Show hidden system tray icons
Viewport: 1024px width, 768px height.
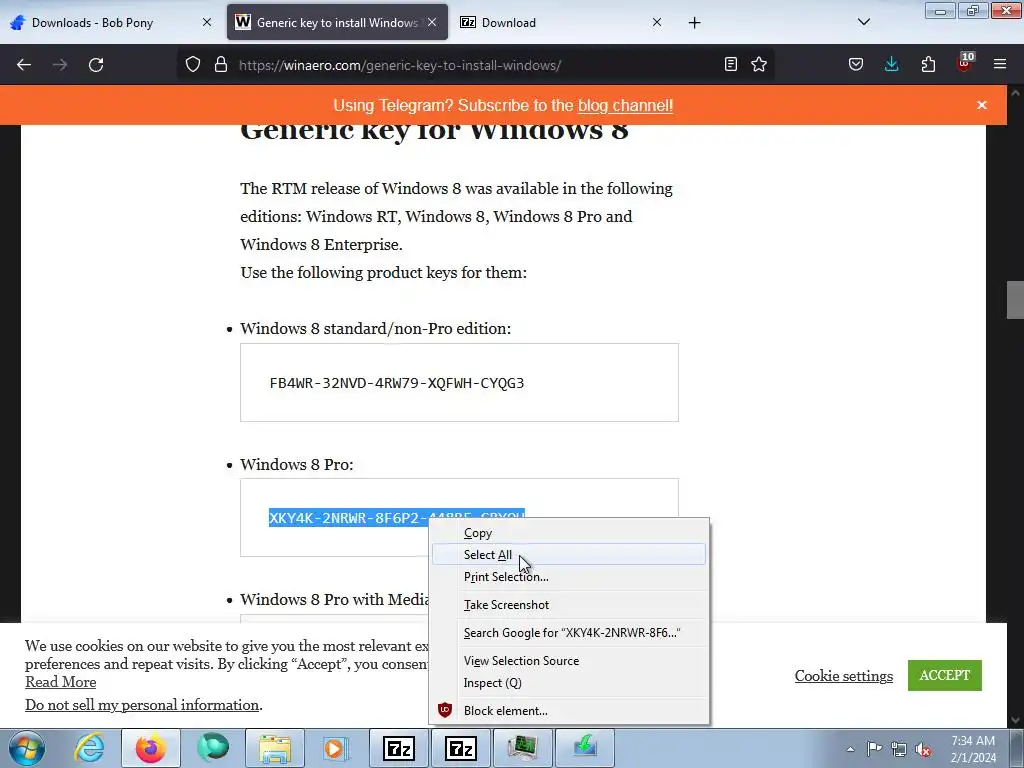click(850, 749)
